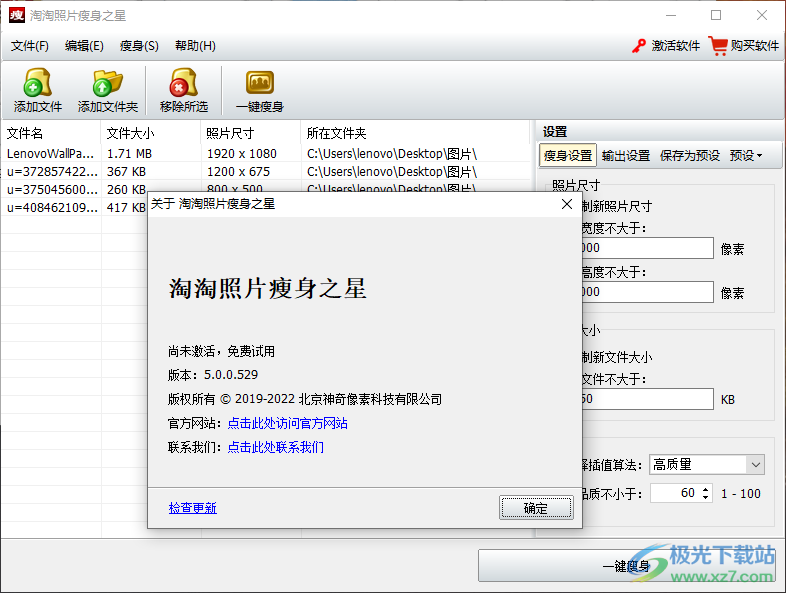Open the 文件(F) menu
This screenshot has width=786, height=593.
point(30,46)
